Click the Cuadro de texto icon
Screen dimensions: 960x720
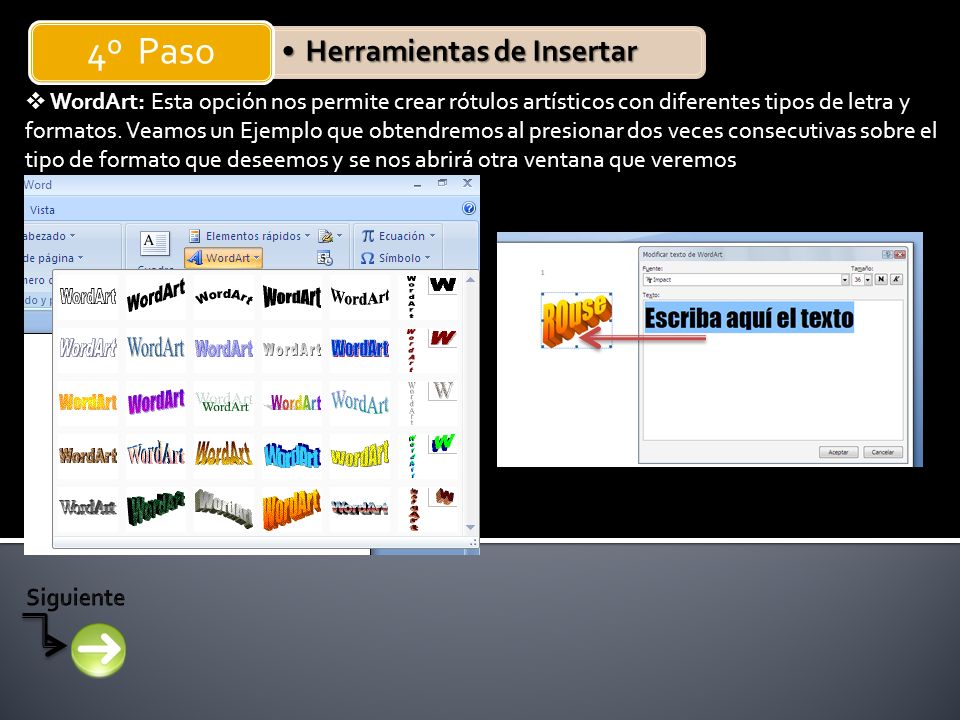point(154,244)
